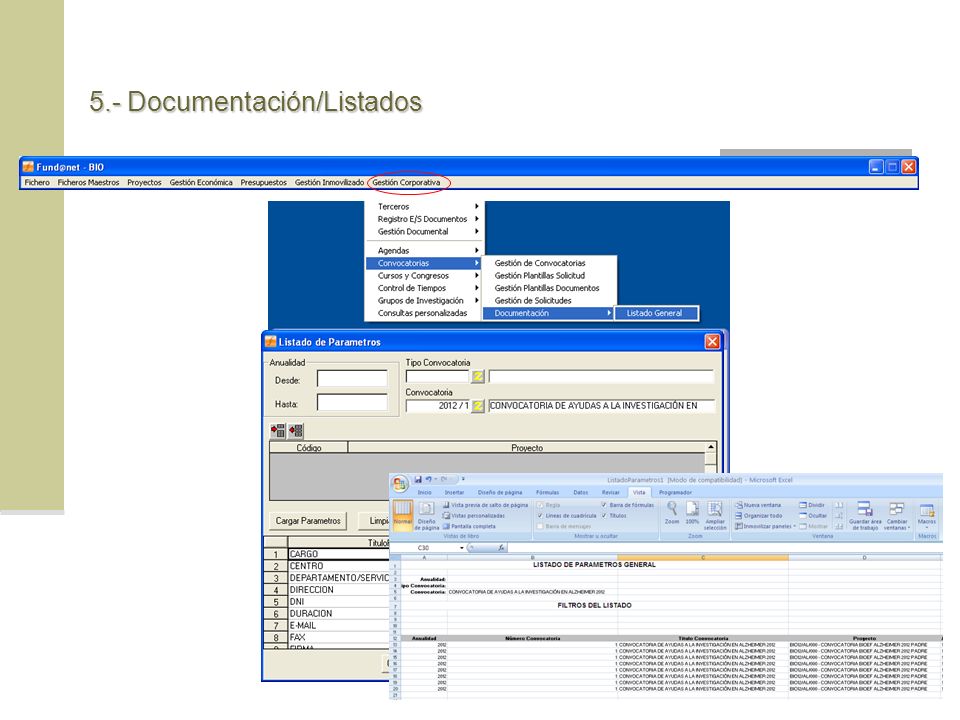Viewport: 960px width, 720px height.
Task: Select the Diseño de página view icon
Action: (427, 515)
